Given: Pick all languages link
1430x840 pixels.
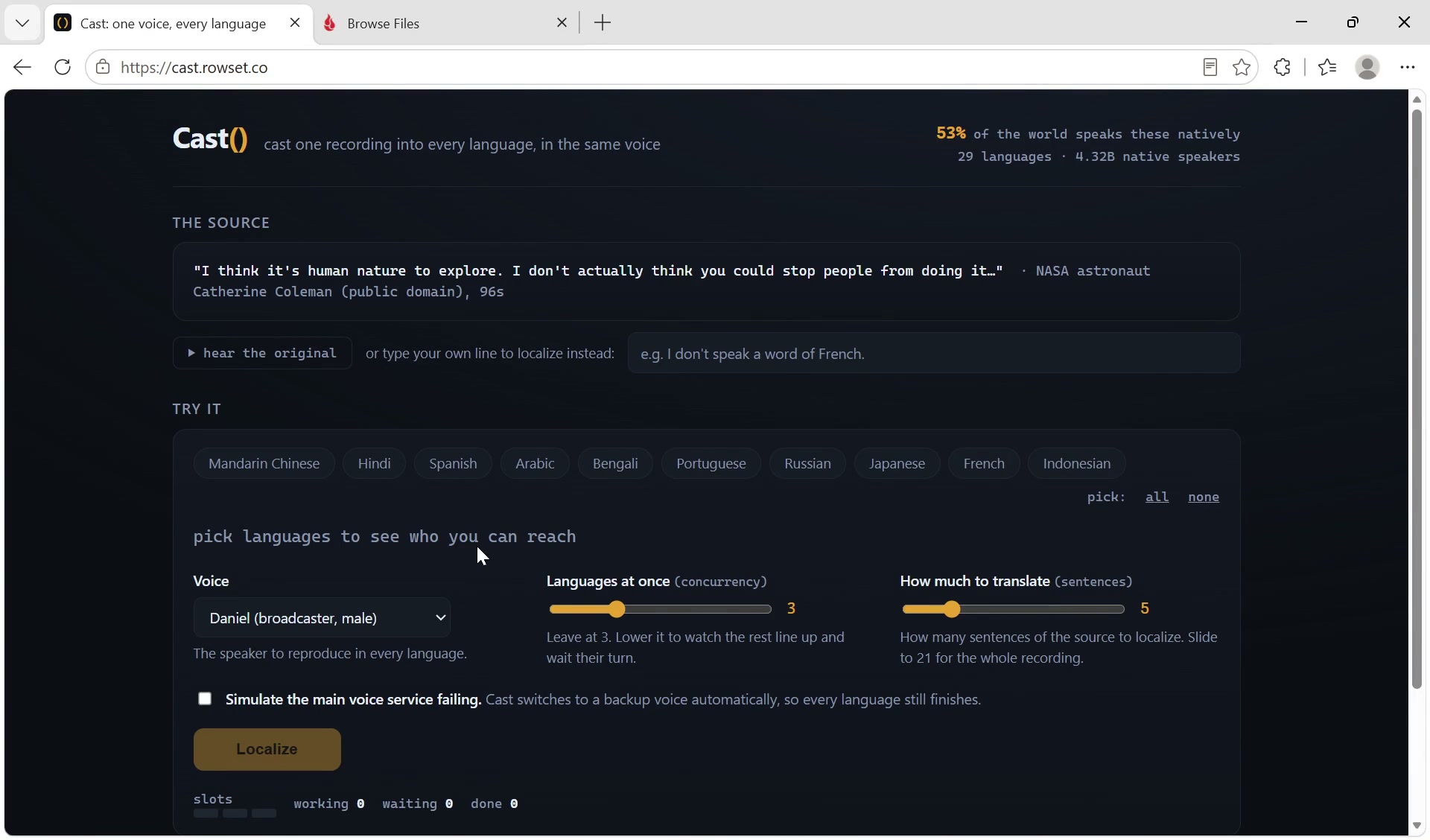Looking at the screenshot, I should 1157,497.
